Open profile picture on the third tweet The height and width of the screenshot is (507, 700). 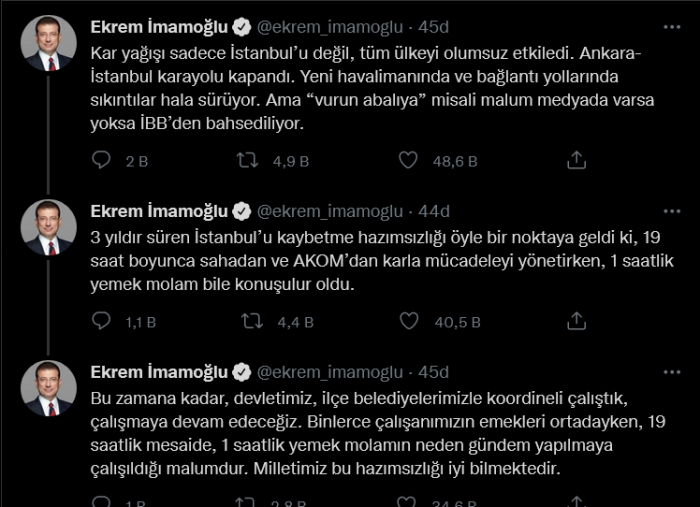click(48, 389)
